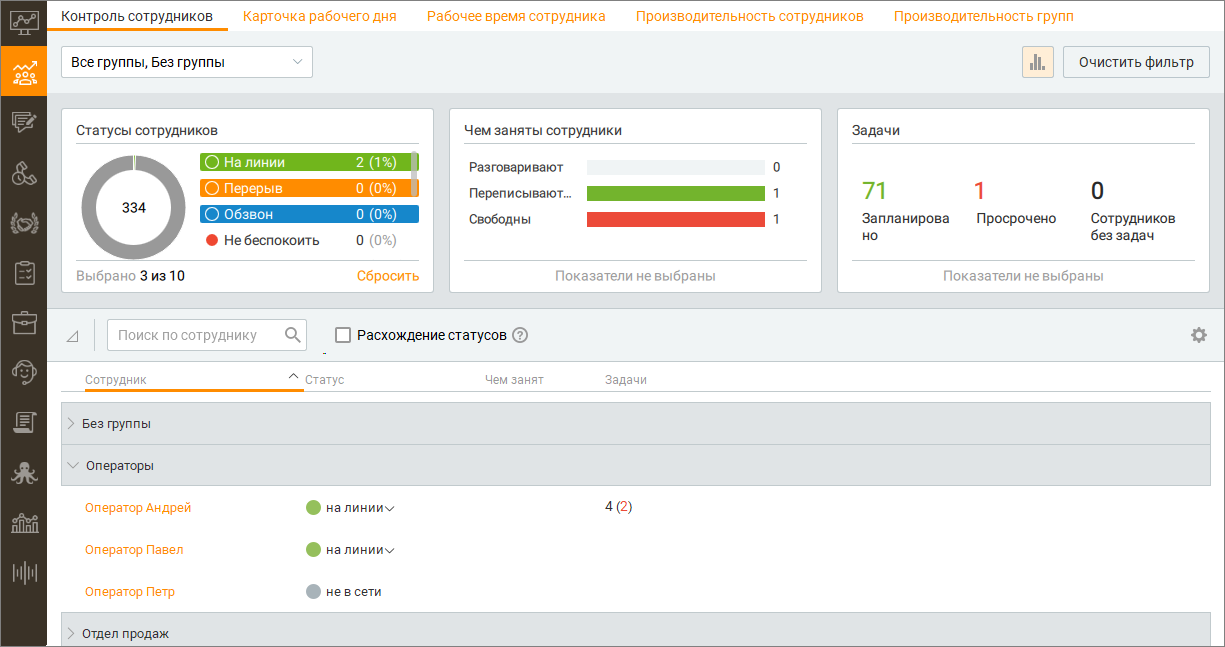Open the briefcase sidebar icon
The image size is (1225, 647).
click(x=23, y=323)
